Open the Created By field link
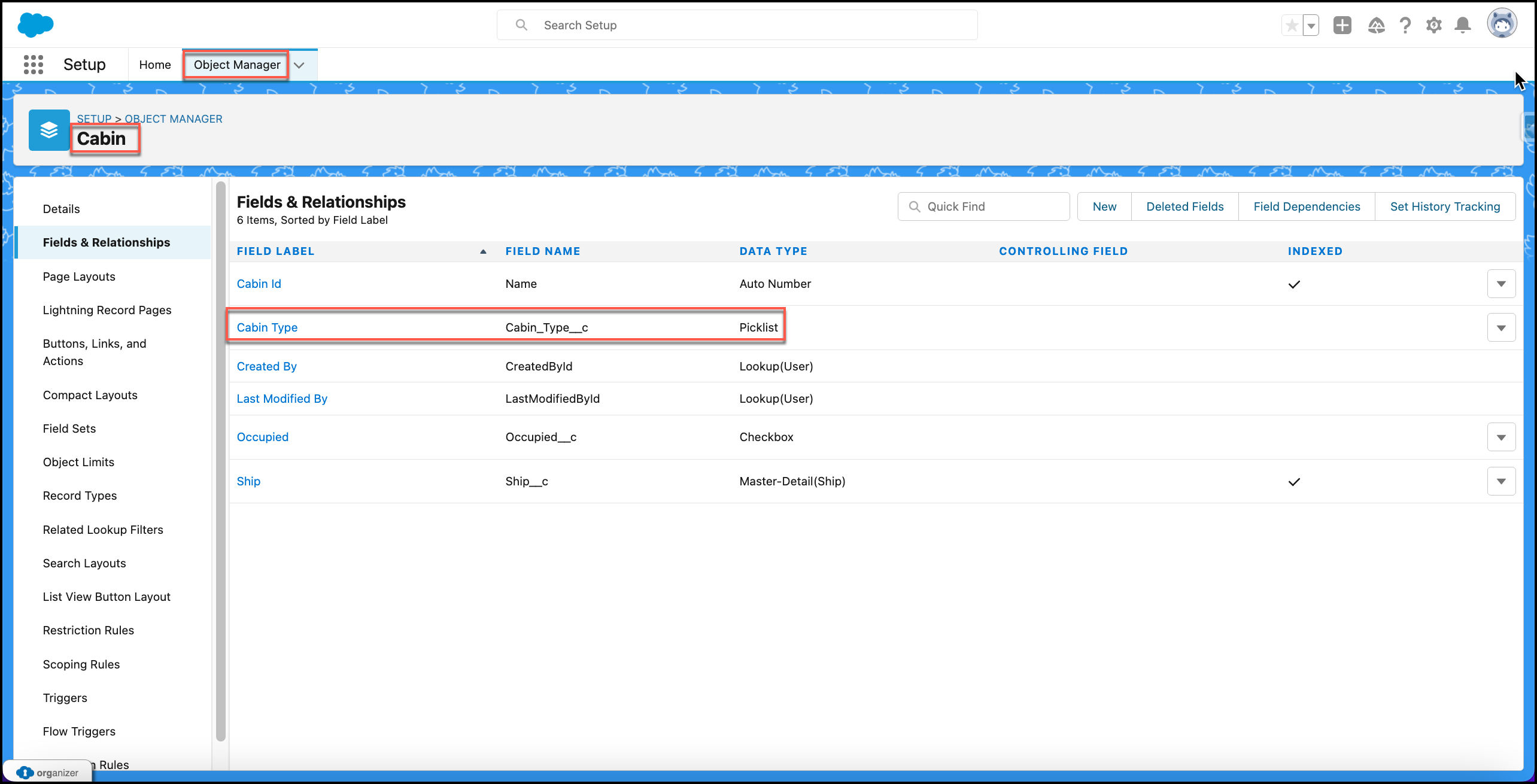This screenshot has height=784, width=1537. point(267,366)
